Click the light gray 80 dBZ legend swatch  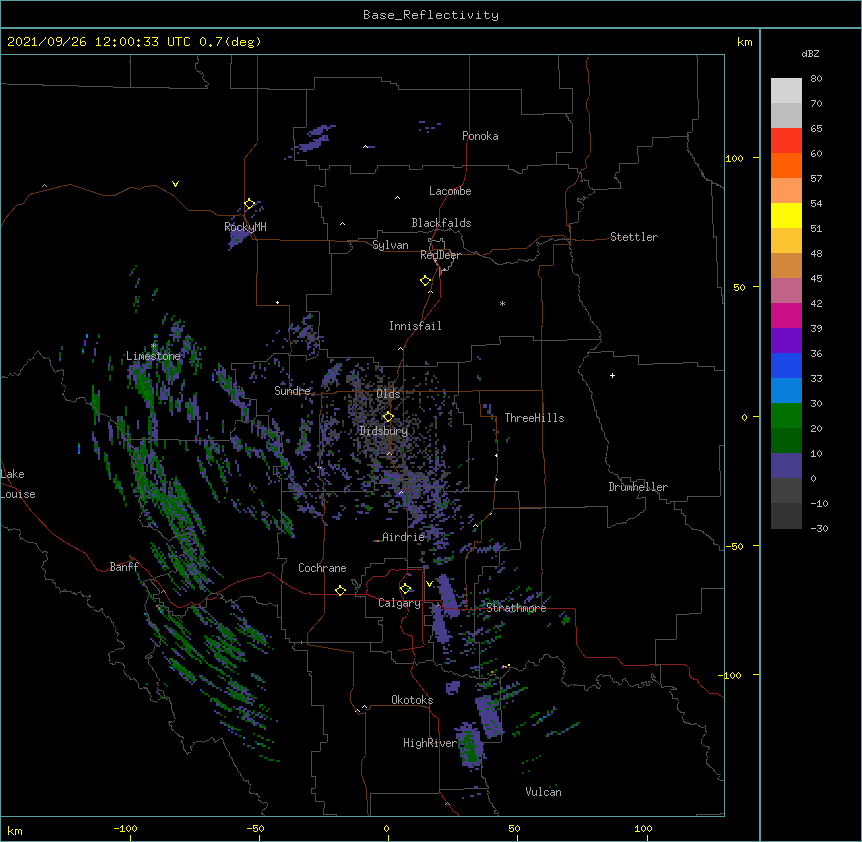(x=786, y=90)
